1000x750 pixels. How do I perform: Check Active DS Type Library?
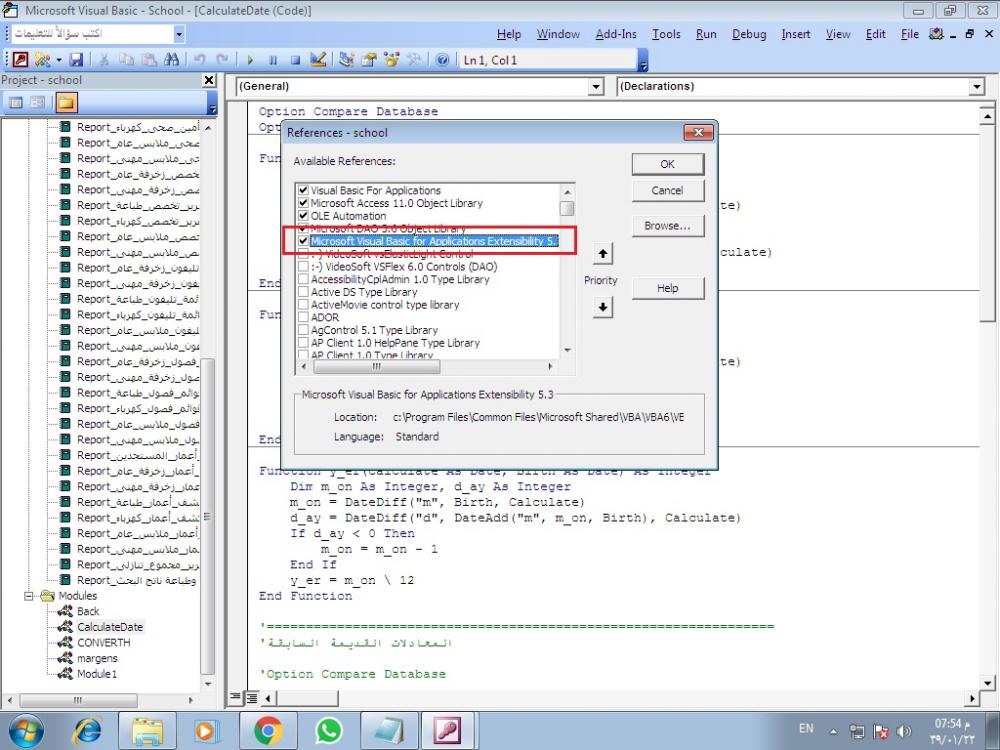click(x=304, y=292)
